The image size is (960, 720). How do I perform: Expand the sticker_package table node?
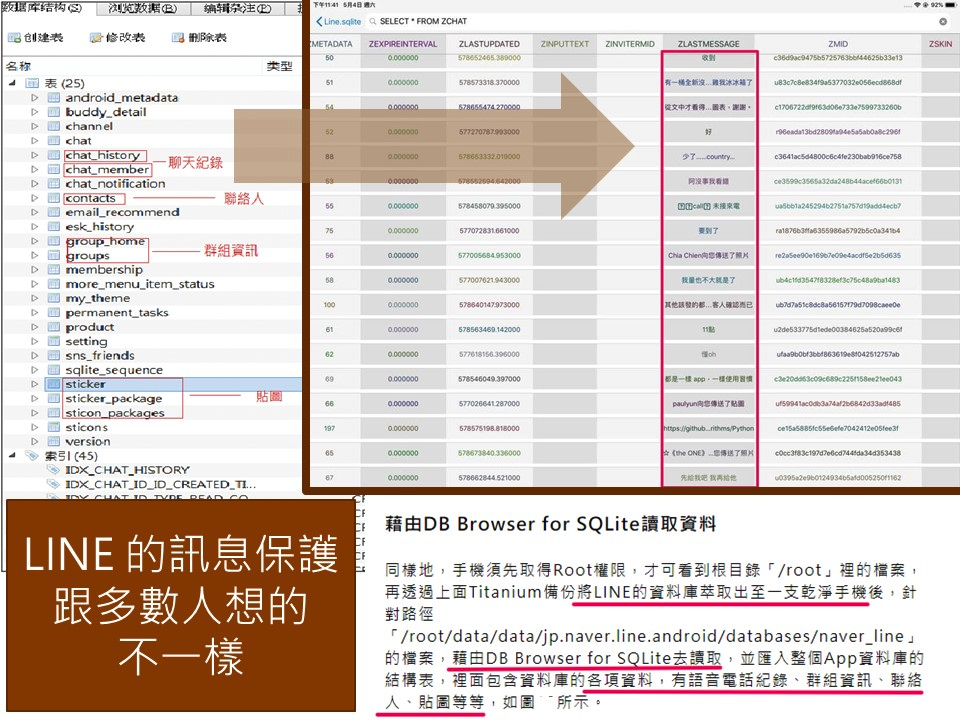pos(34,399)
